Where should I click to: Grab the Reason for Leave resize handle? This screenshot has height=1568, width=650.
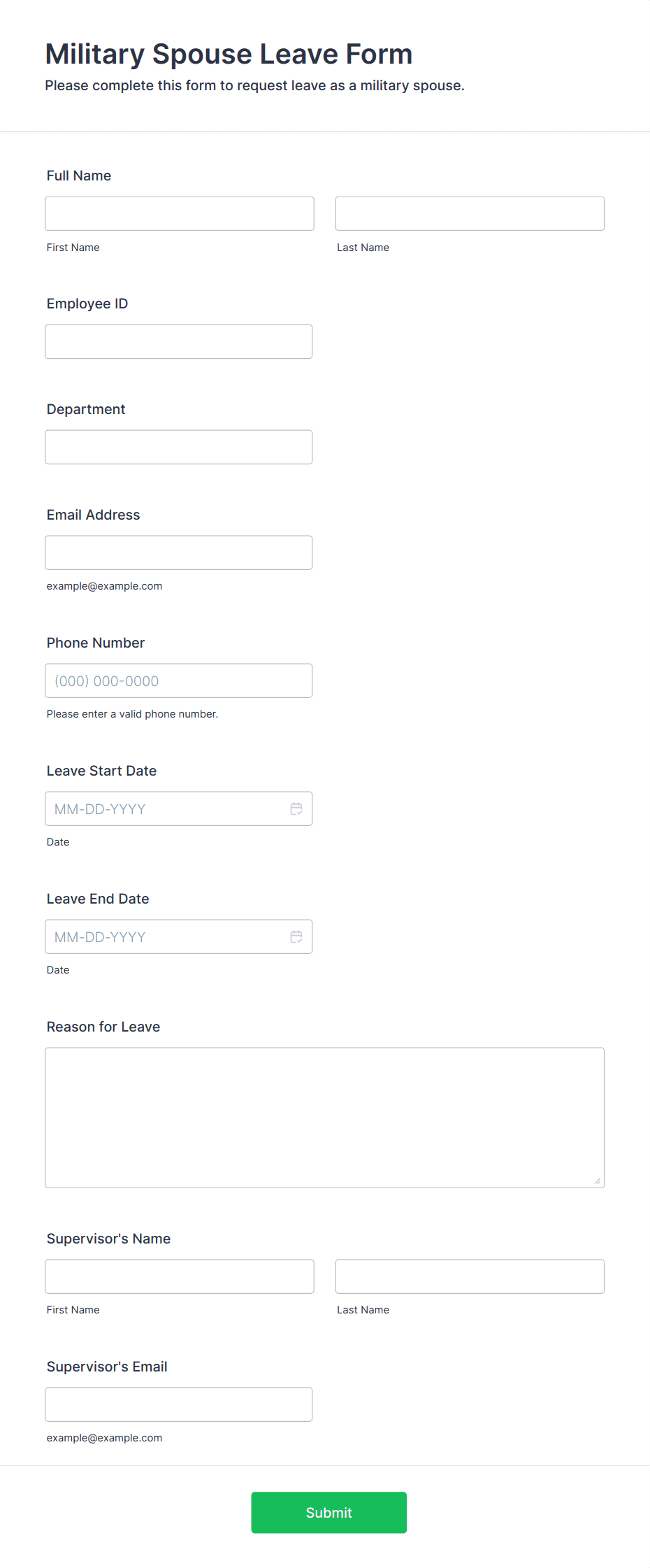coord(598,1181)
